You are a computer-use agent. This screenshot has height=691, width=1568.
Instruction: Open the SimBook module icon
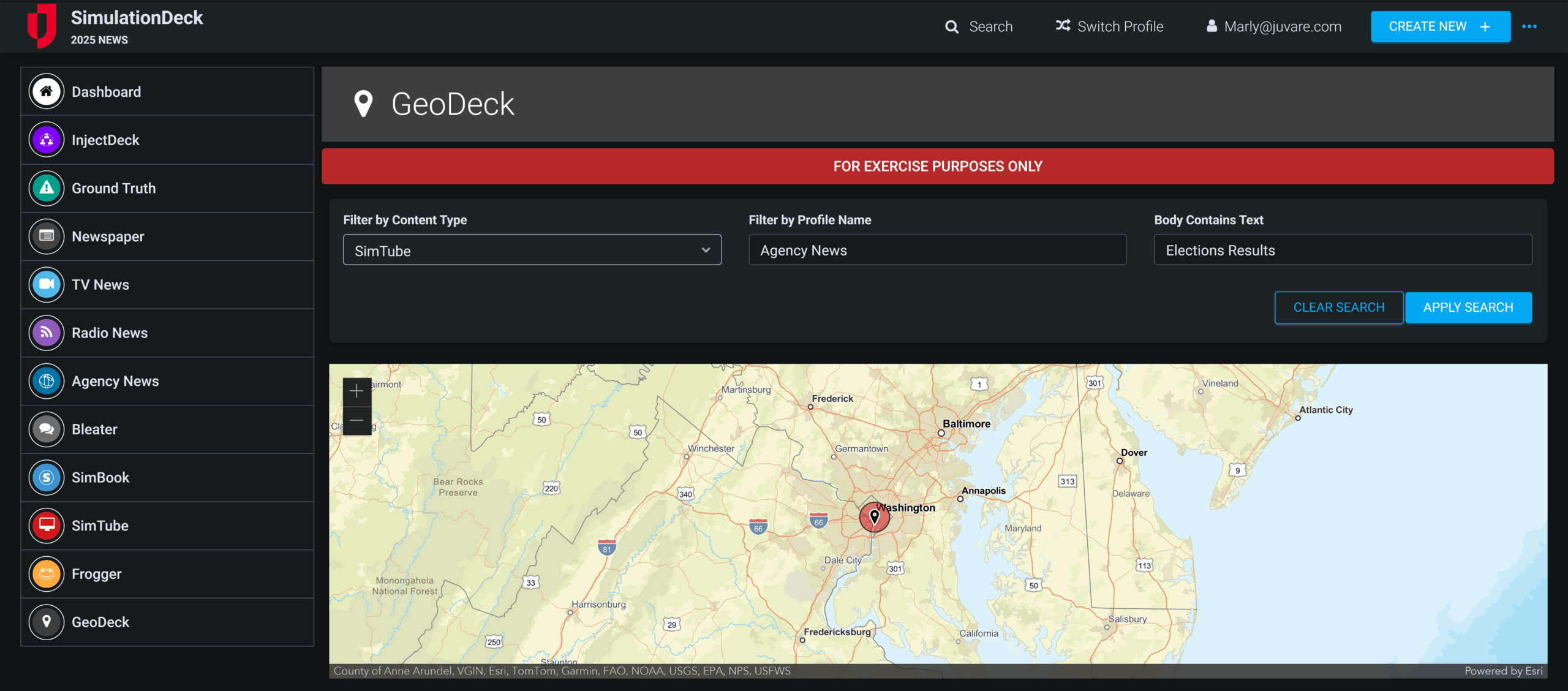pos(46,477)
